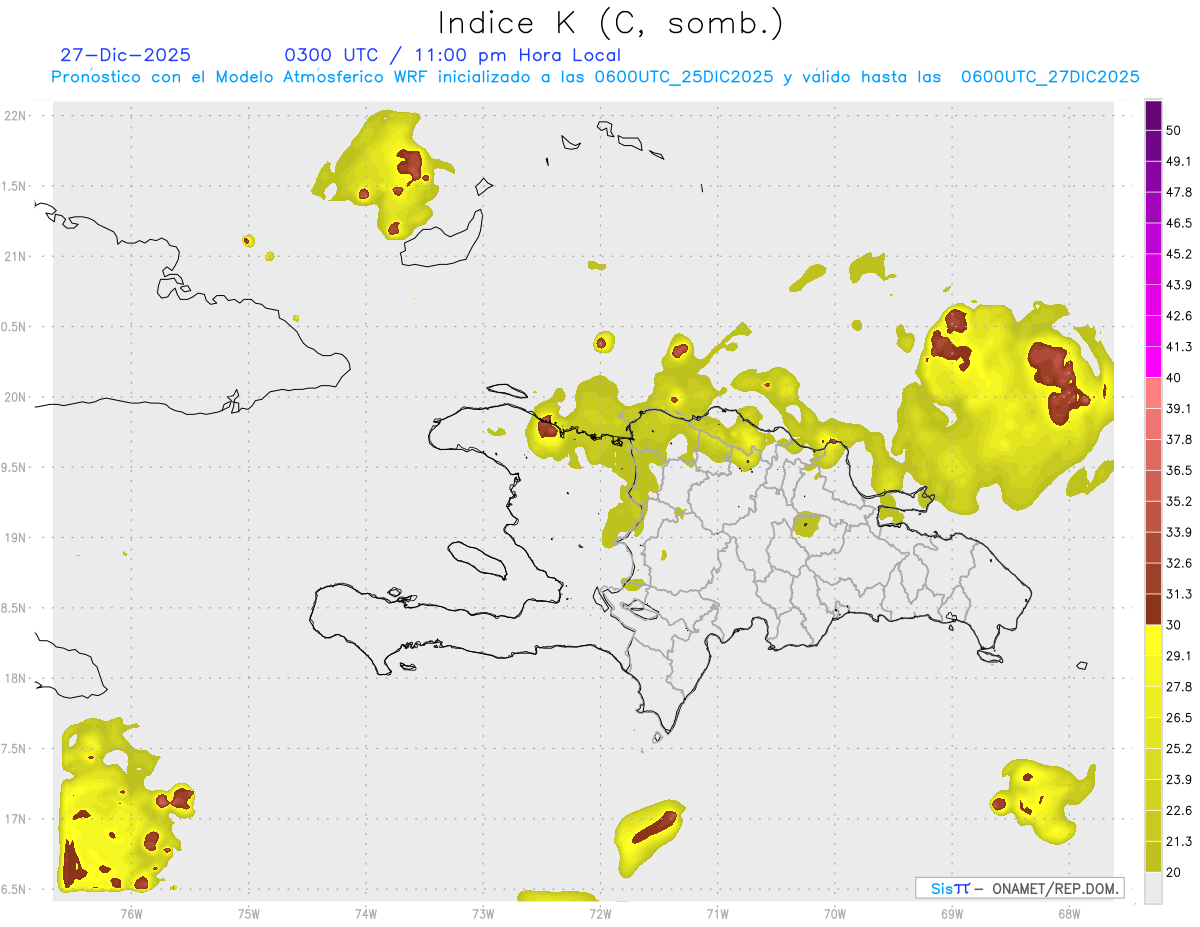Click the "0600UTC_25DIC2025" initialization time text
Screen dimensions: 1200x927
pos(684,76)
